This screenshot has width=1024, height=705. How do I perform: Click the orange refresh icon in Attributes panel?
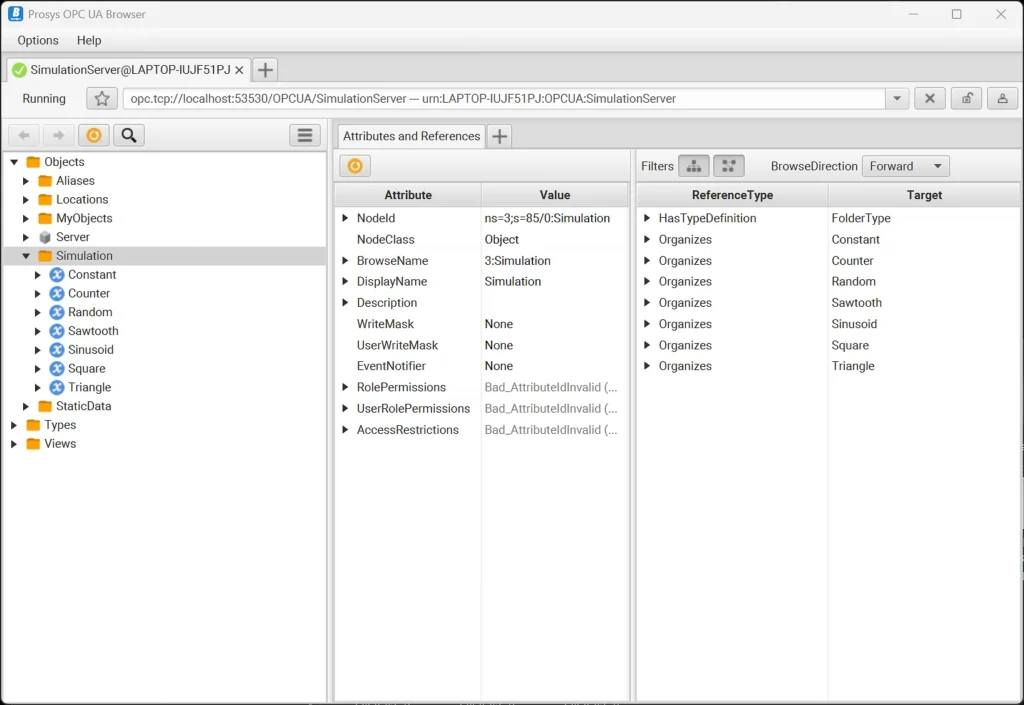tap(354, 165)
